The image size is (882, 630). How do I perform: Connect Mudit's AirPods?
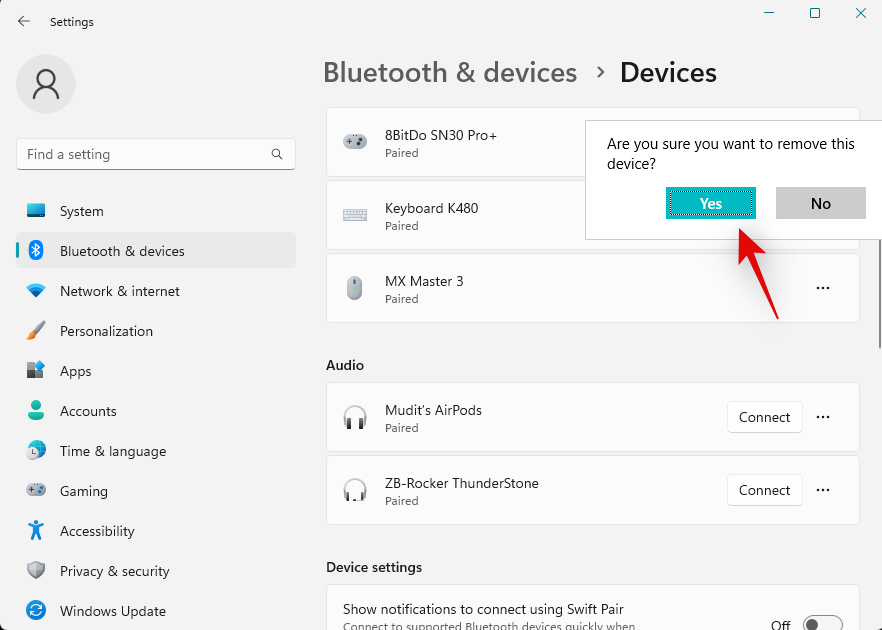[764, 417]
